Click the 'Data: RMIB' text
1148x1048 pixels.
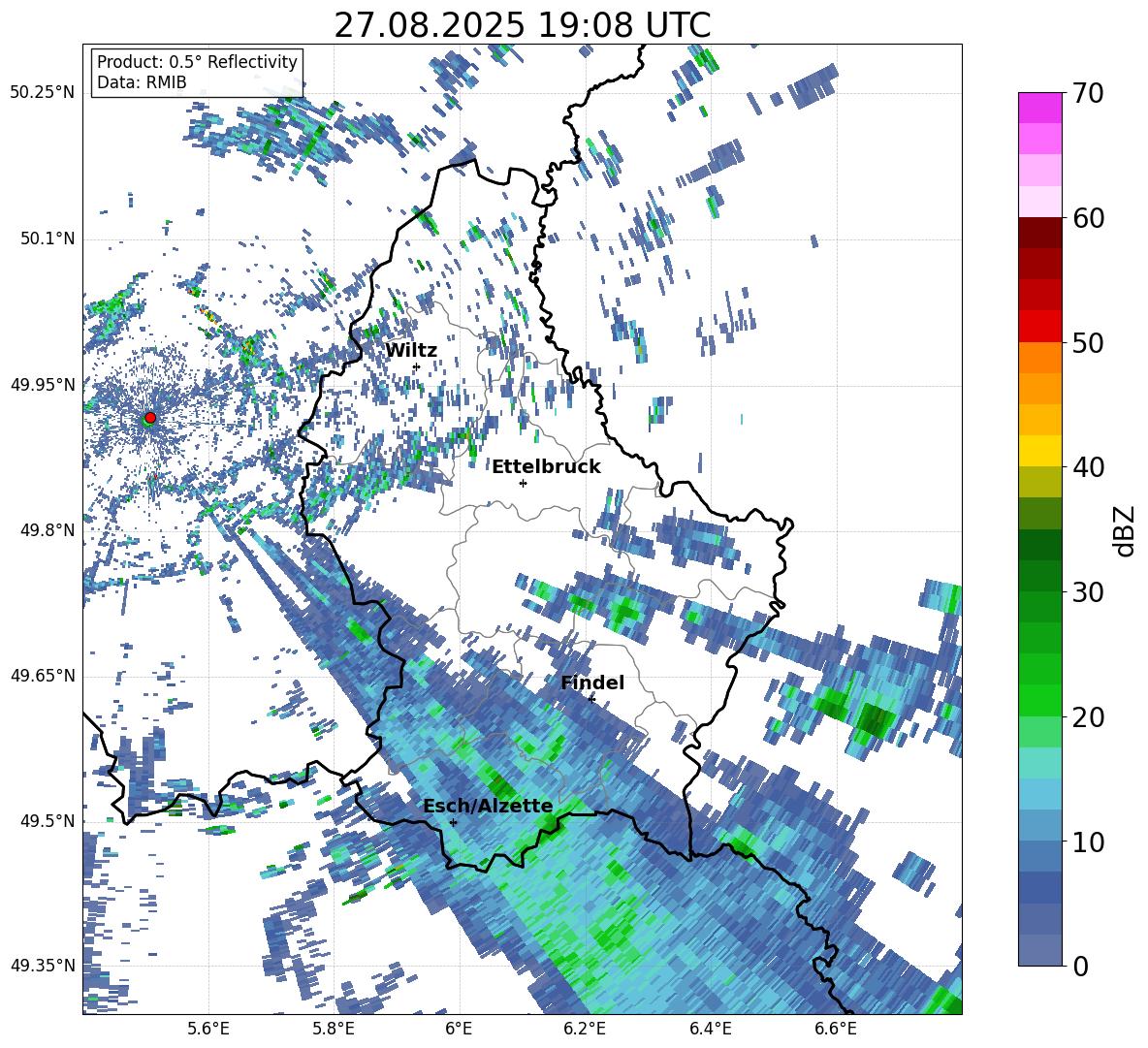[142, 82]
